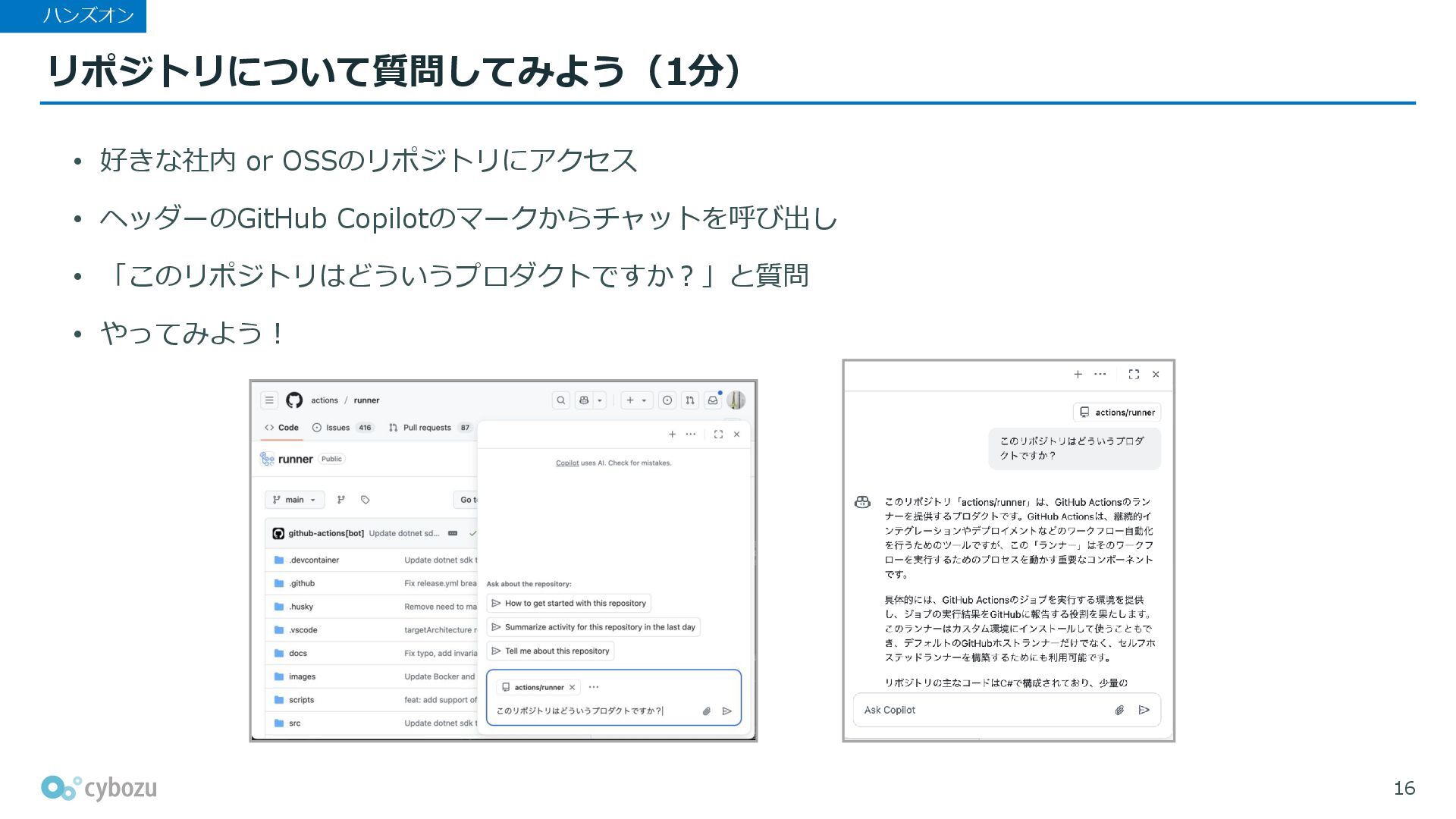Remove actions/runner context chip
1456x819 pixels.
[572, 688]
